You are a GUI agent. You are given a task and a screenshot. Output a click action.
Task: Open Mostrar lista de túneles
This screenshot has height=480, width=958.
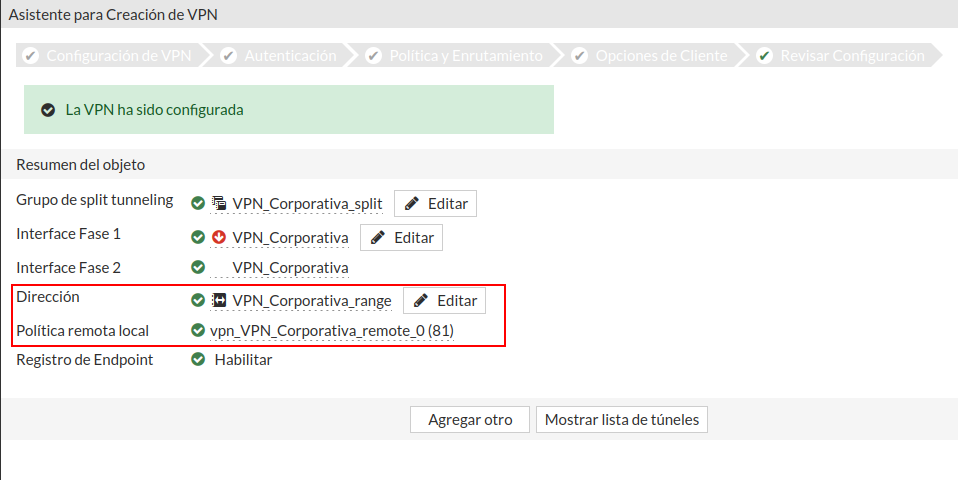[x=622, y=420]
